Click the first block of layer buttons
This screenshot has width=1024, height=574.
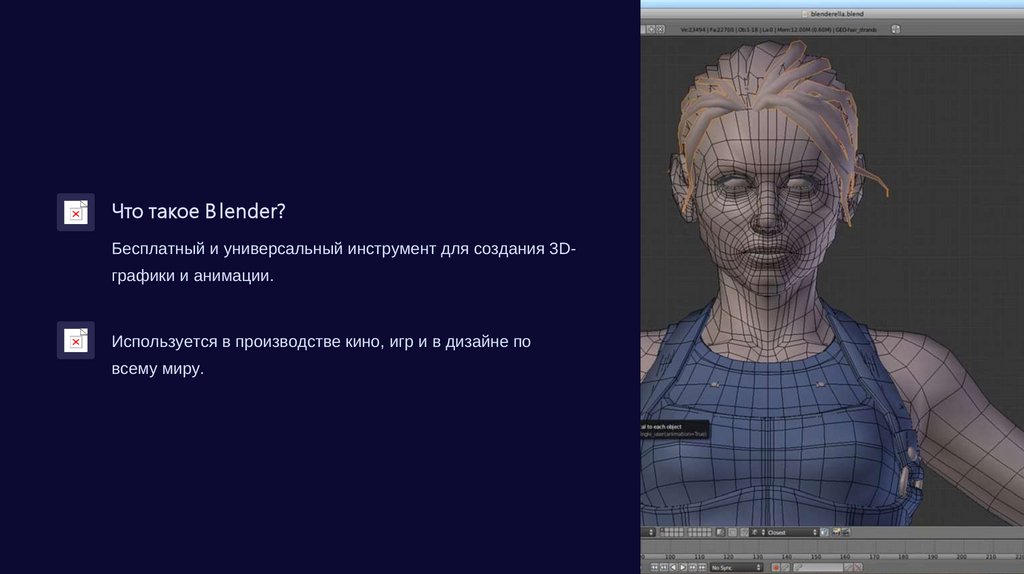coord(672,532)
